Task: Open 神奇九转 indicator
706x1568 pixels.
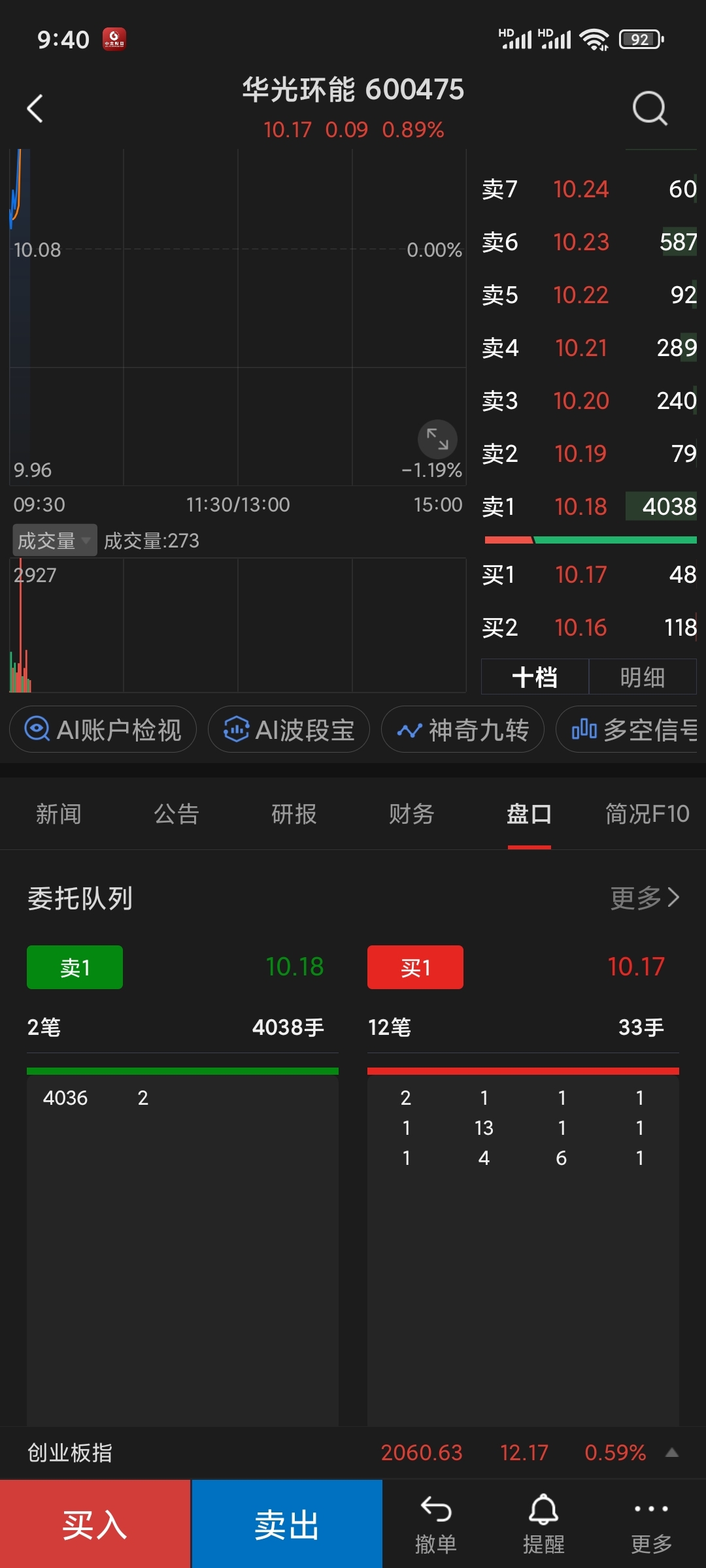Action: tap(463, 729)
